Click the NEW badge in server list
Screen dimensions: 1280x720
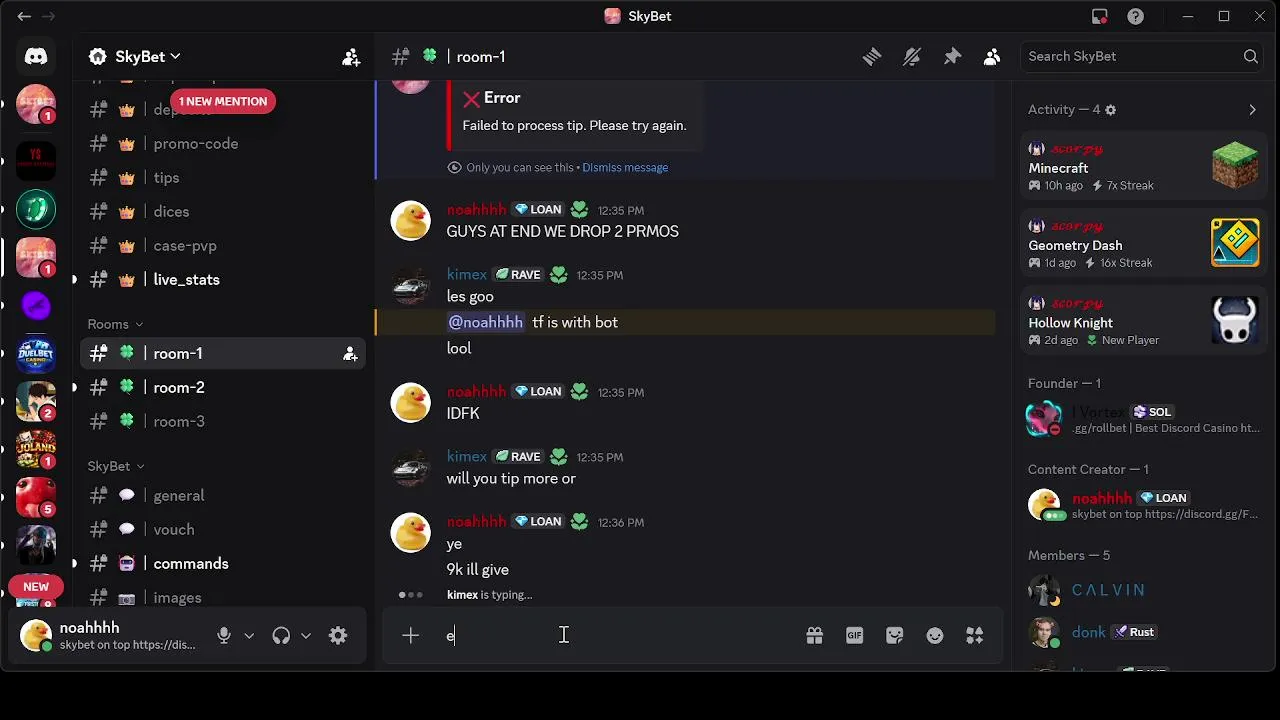coord(36,587)
